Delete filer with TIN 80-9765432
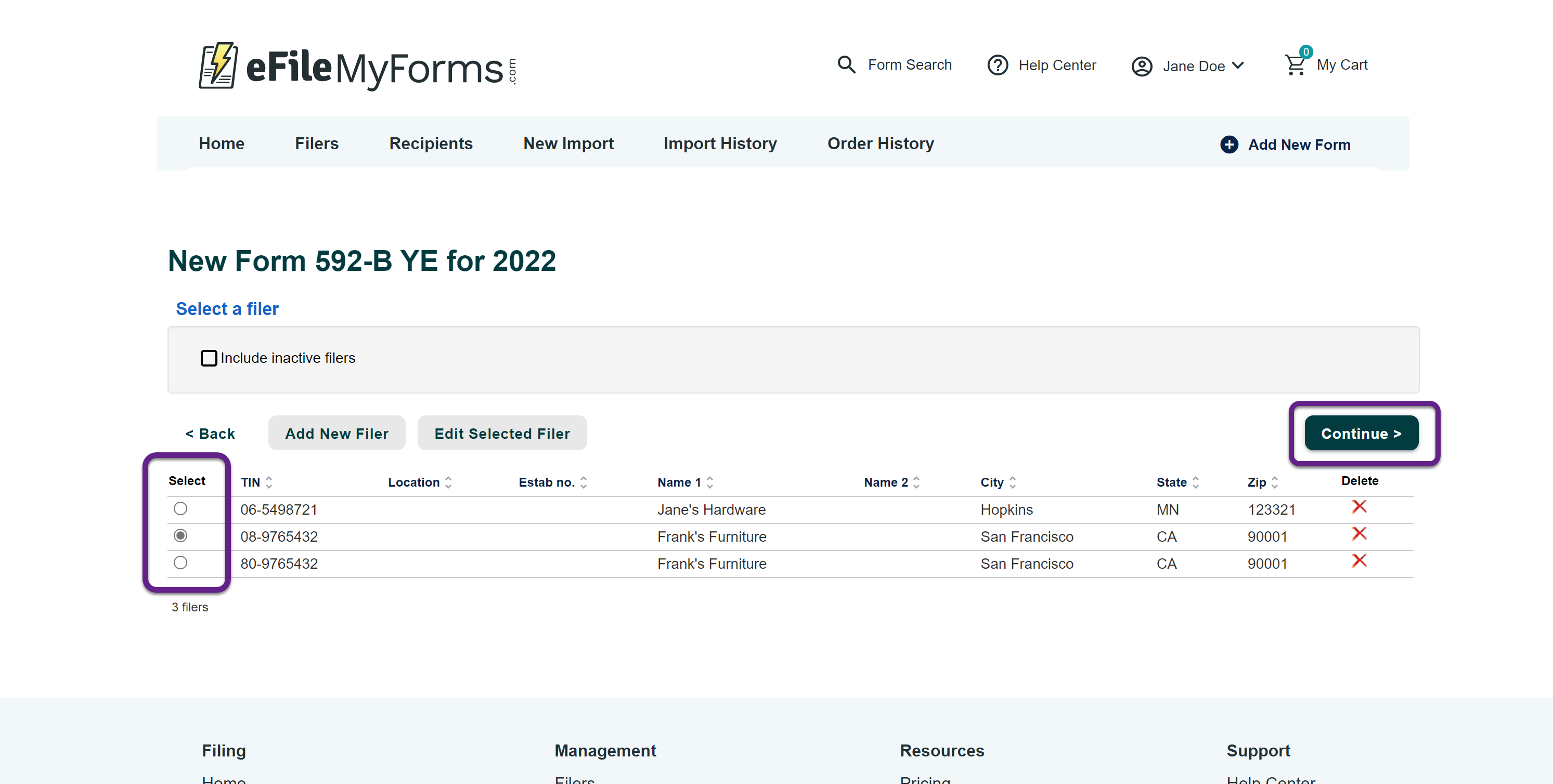This screenshot has width=1553, height=784. pyautogui.click(x=1358, y=561)
